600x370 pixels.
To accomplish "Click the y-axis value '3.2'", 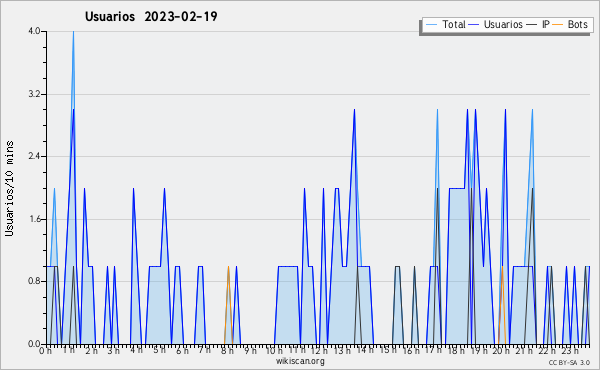I will click(34, 94).
